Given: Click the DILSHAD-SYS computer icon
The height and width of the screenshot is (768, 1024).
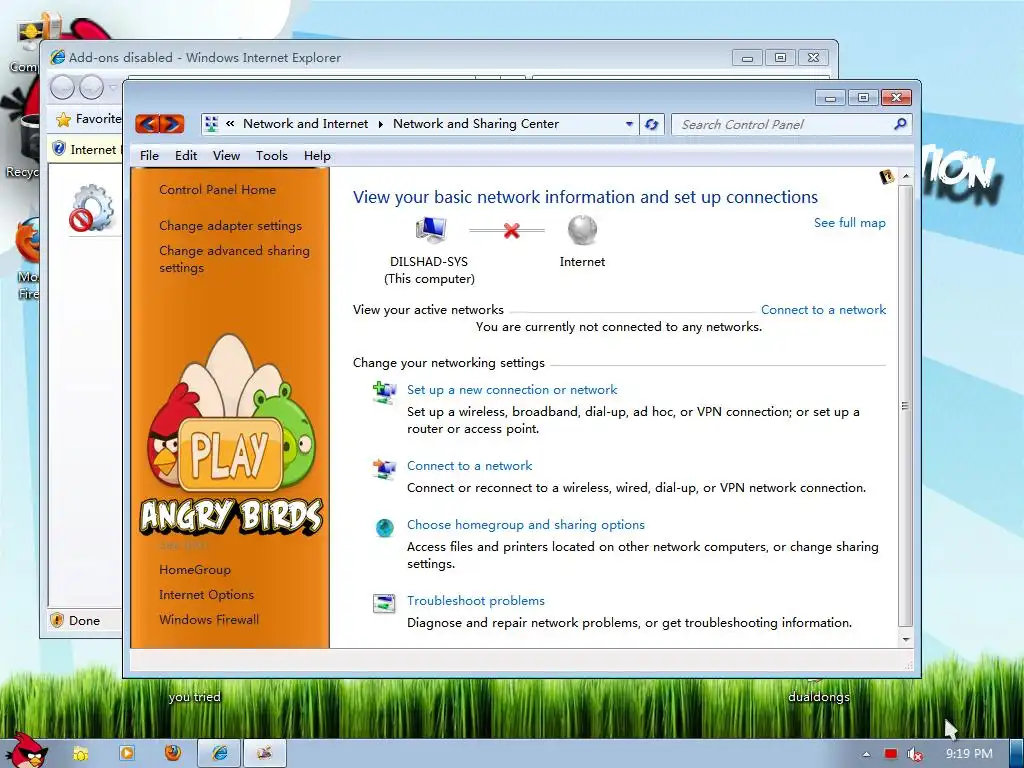Looking at the screenshot, I should pyautogui.click(x=431, y=230).
